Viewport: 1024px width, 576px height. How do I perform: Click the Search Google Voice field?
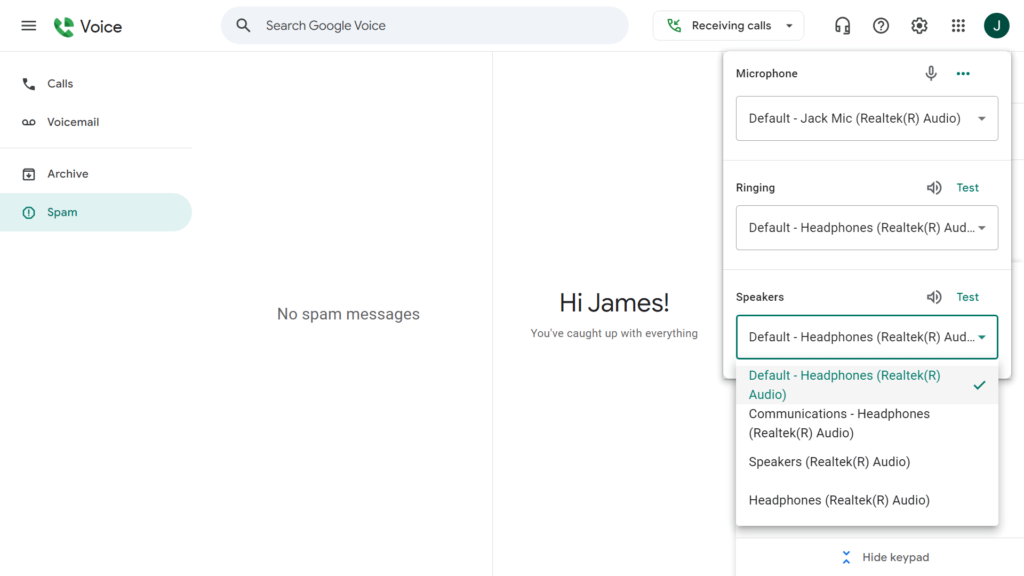(x=424, y=25)
